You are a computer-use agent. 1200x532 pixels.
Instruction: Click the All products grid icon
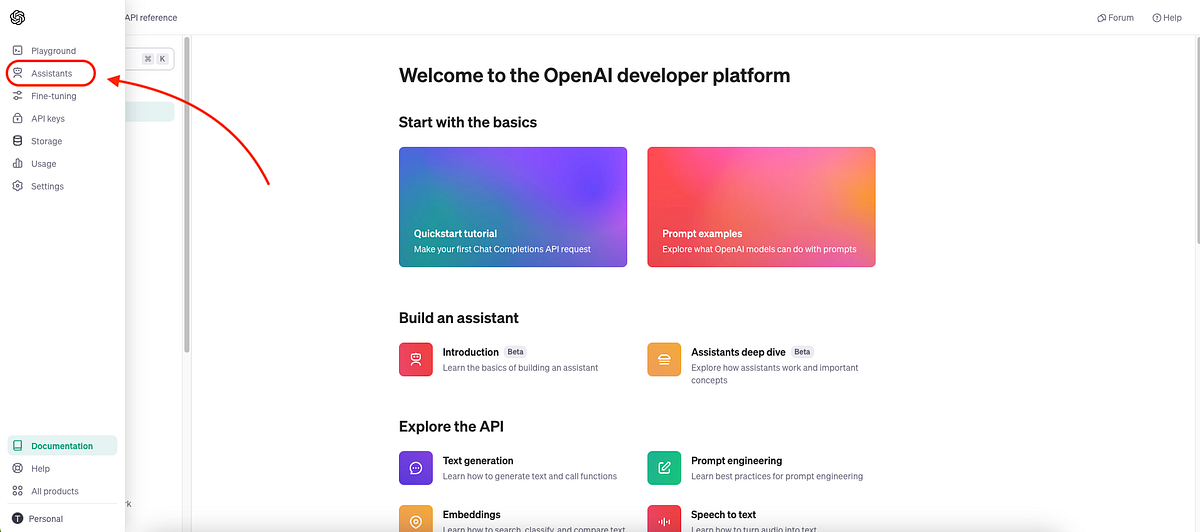point(18,491)
